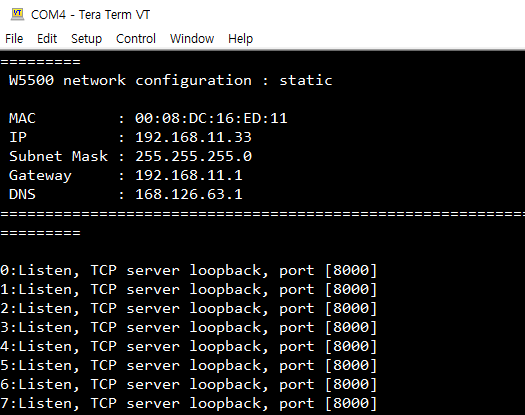The width and height of the screenshot is (525, 415).
Task: Click the '4:Listen, TCP server loopback' line
Action: (x=189, y=346)
